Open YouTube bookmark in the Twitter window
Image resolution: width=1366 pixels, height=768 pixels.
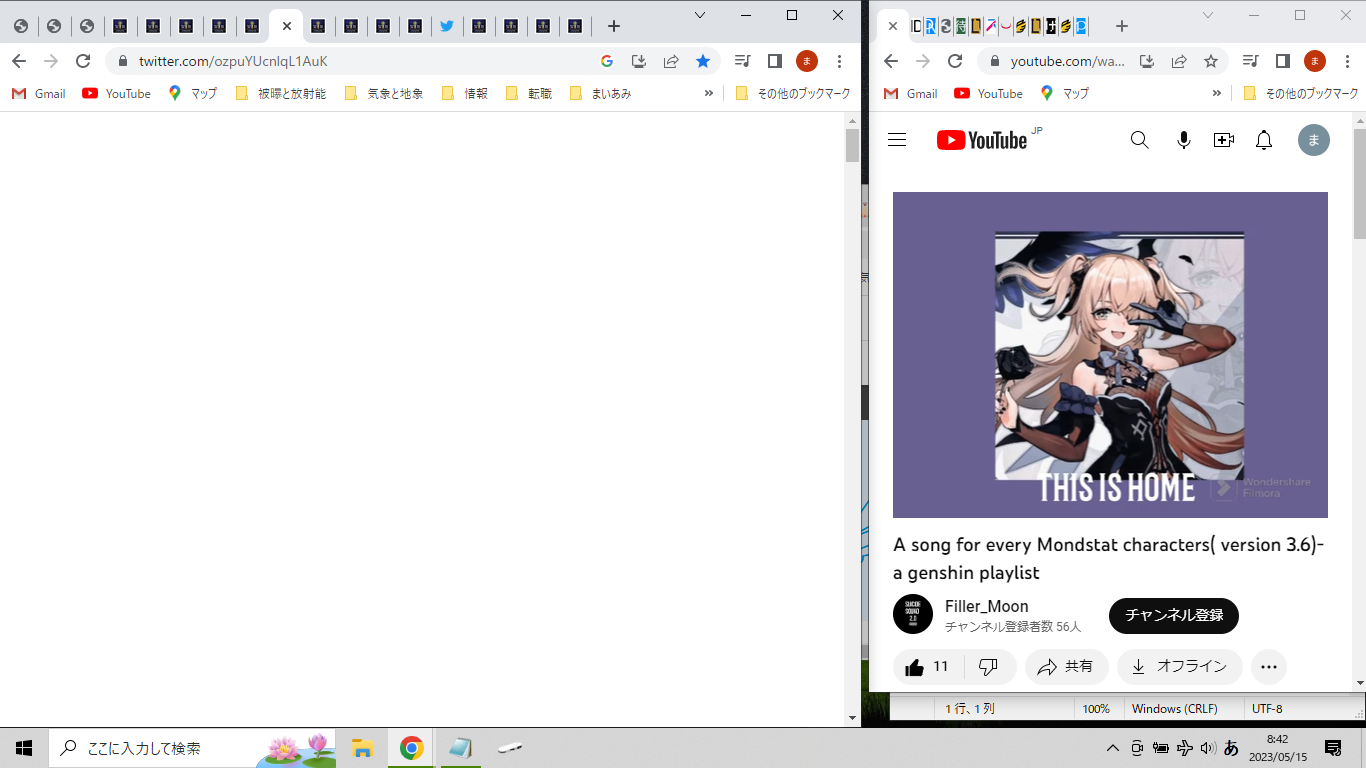point(116,93)
